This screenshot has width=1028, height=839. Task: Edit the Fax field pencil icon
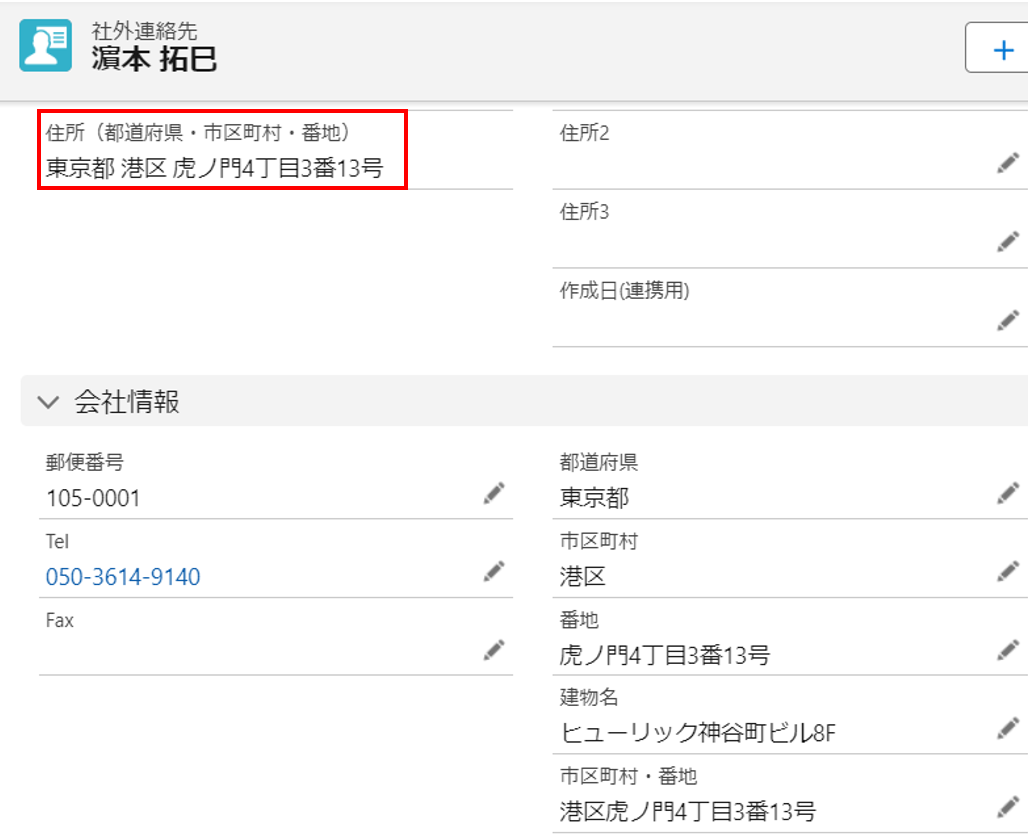click(493, 650)
